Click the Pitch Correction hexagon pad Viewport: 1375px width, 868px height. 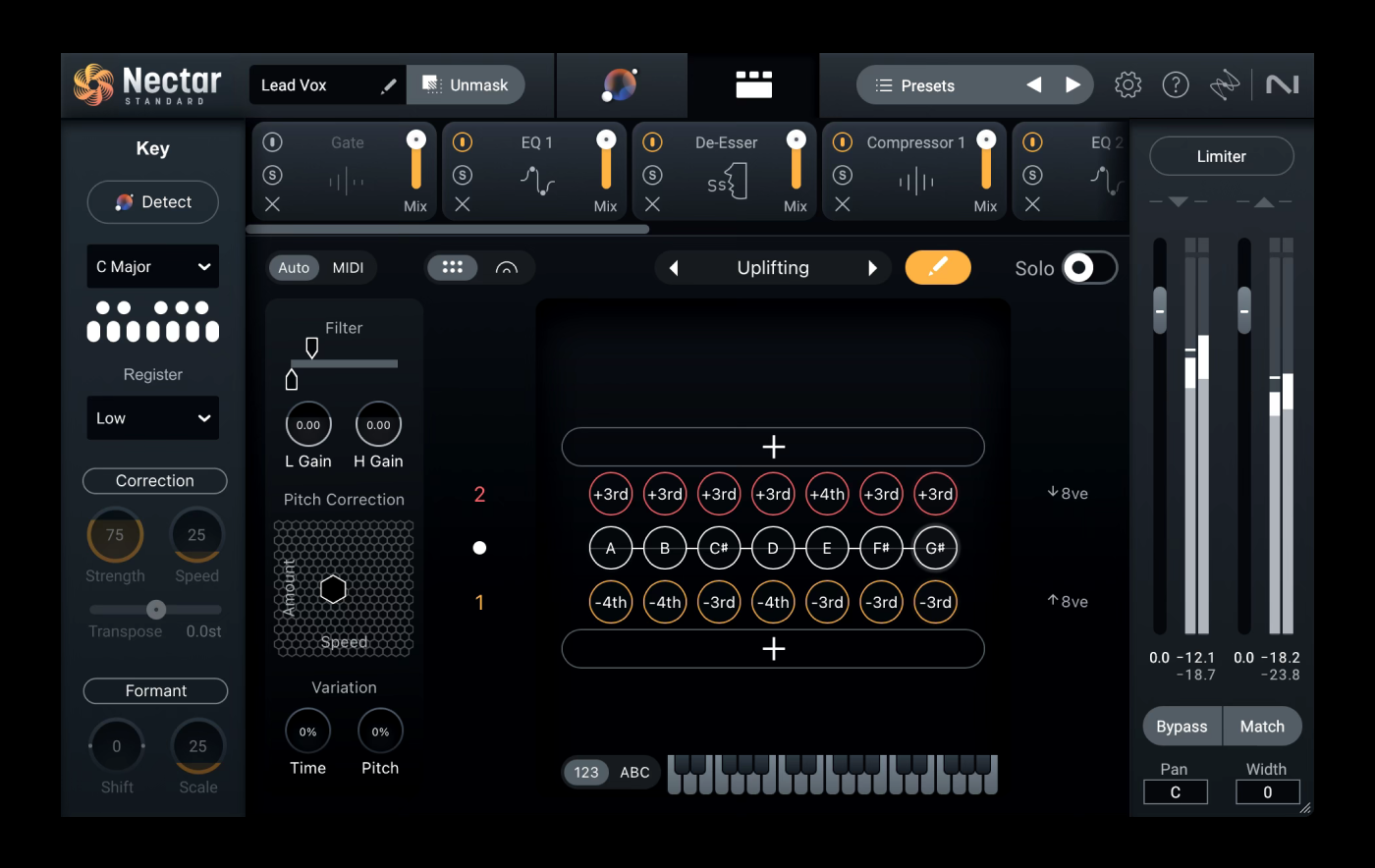(343, 588)
